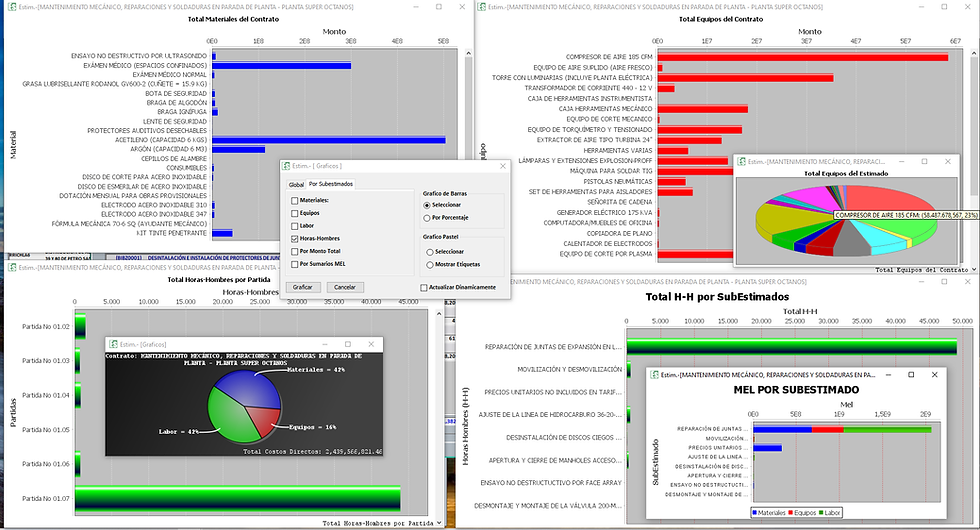Toggle Actualizar Dinamicamente checkbox
Image resolution: width=980 pixels, height=530 pixels.
click(424, 288)
